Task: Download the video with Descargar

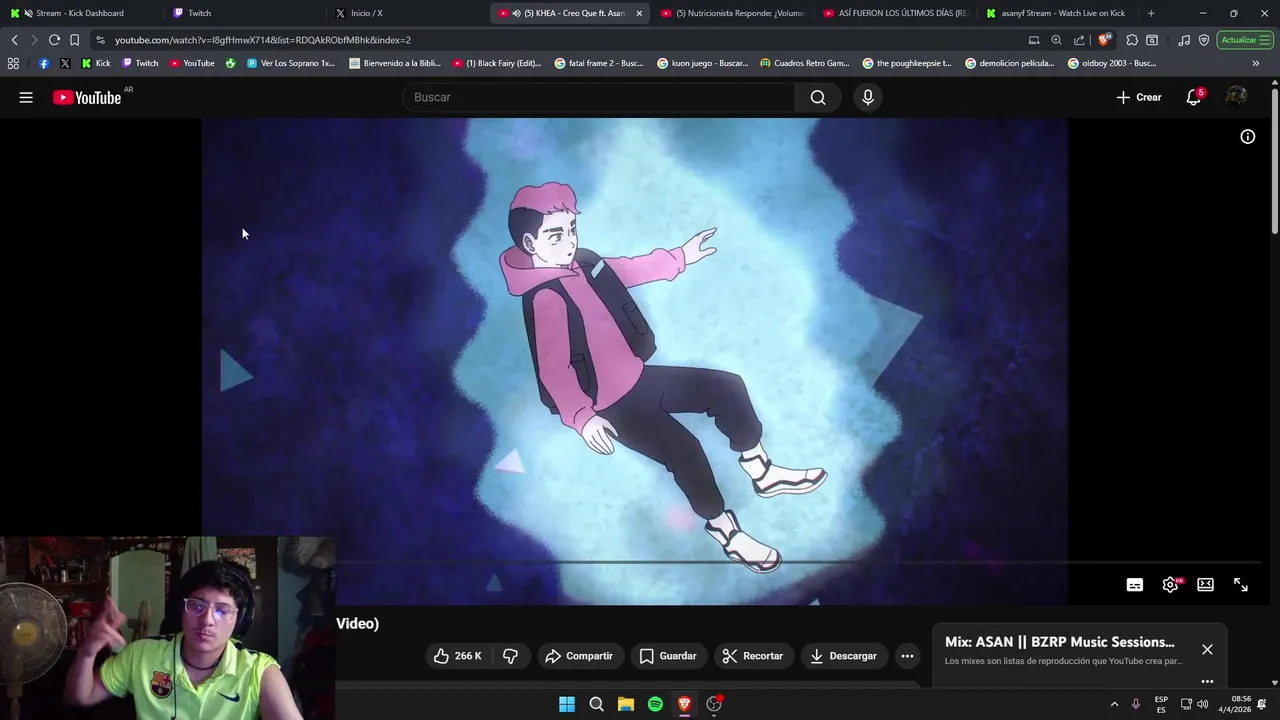Action: (x=844, y=656)
